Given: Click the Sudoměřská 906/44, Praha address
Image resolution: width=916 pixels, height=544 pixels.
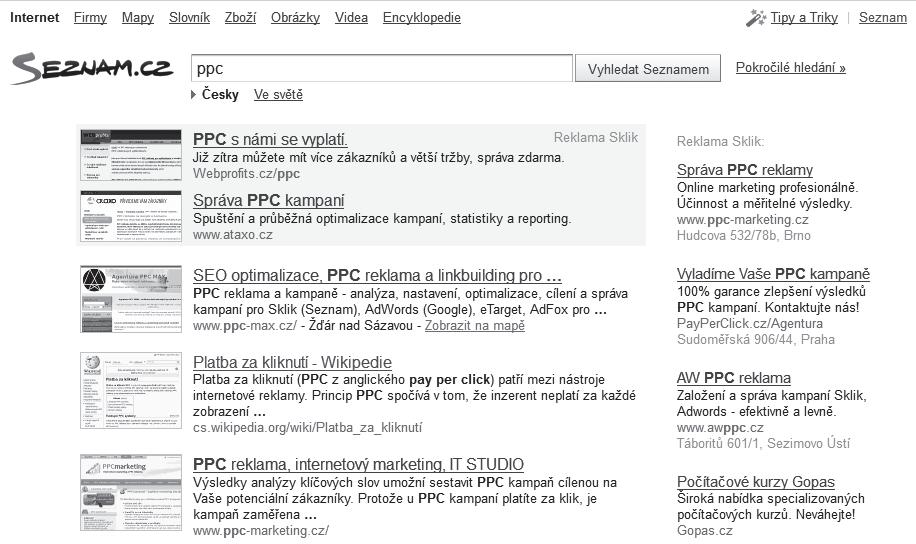Looking at the screenshot, I should 756,339.
